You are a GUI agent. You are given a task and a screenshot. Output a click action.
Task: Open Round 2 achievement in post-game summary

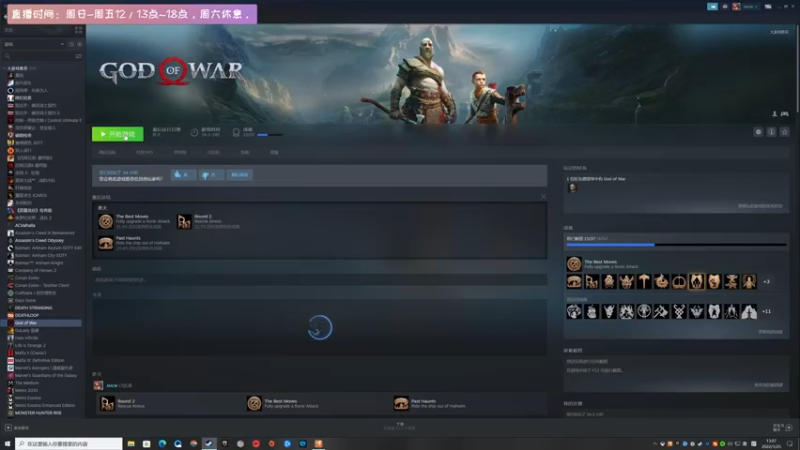click(x=208, y=221)
